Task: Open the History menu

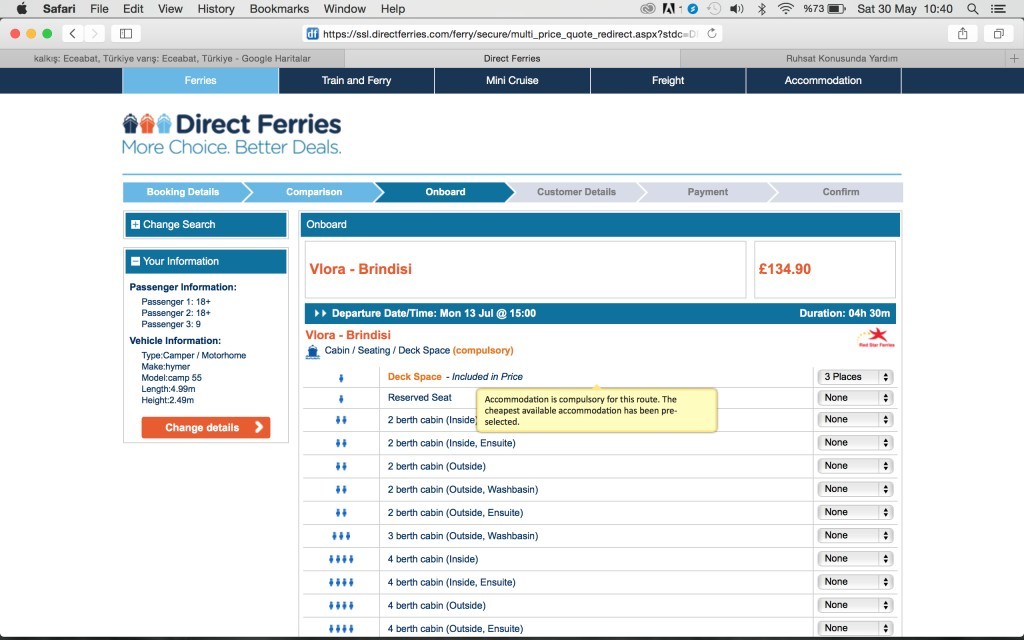Action: [216, 8]
